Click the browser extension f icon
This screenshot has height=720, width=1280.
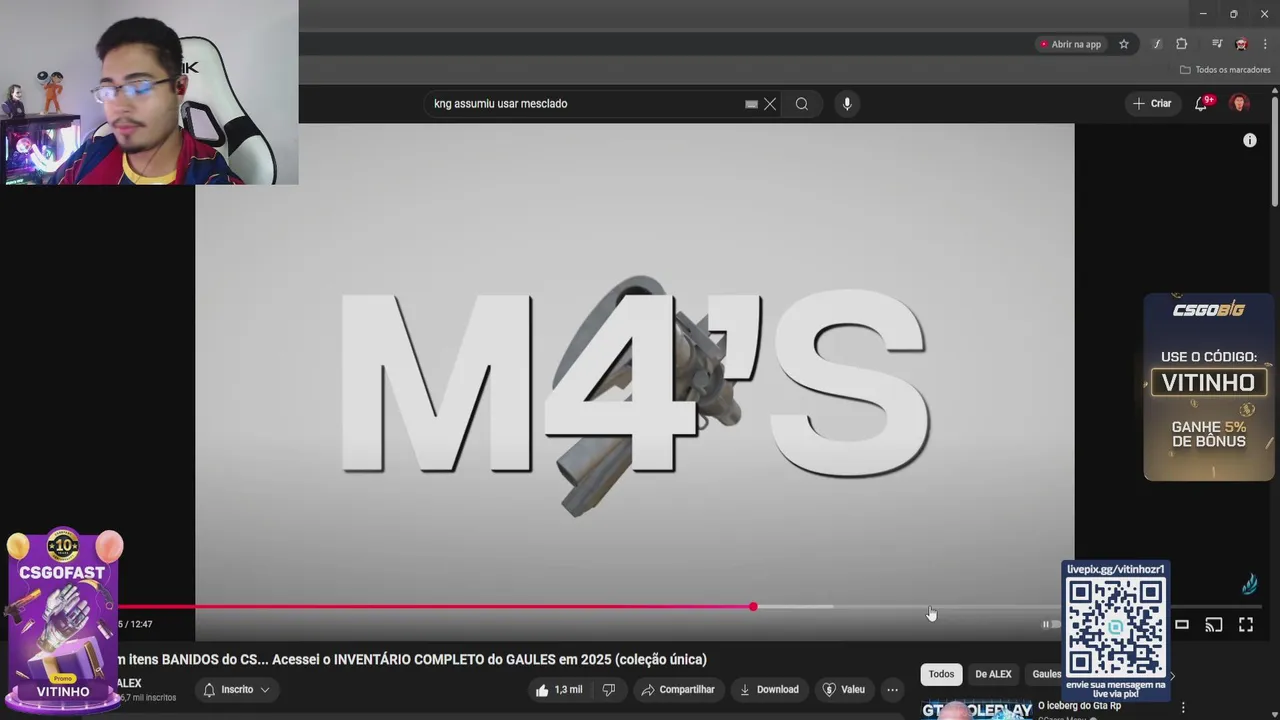(x=1157, y=44)
